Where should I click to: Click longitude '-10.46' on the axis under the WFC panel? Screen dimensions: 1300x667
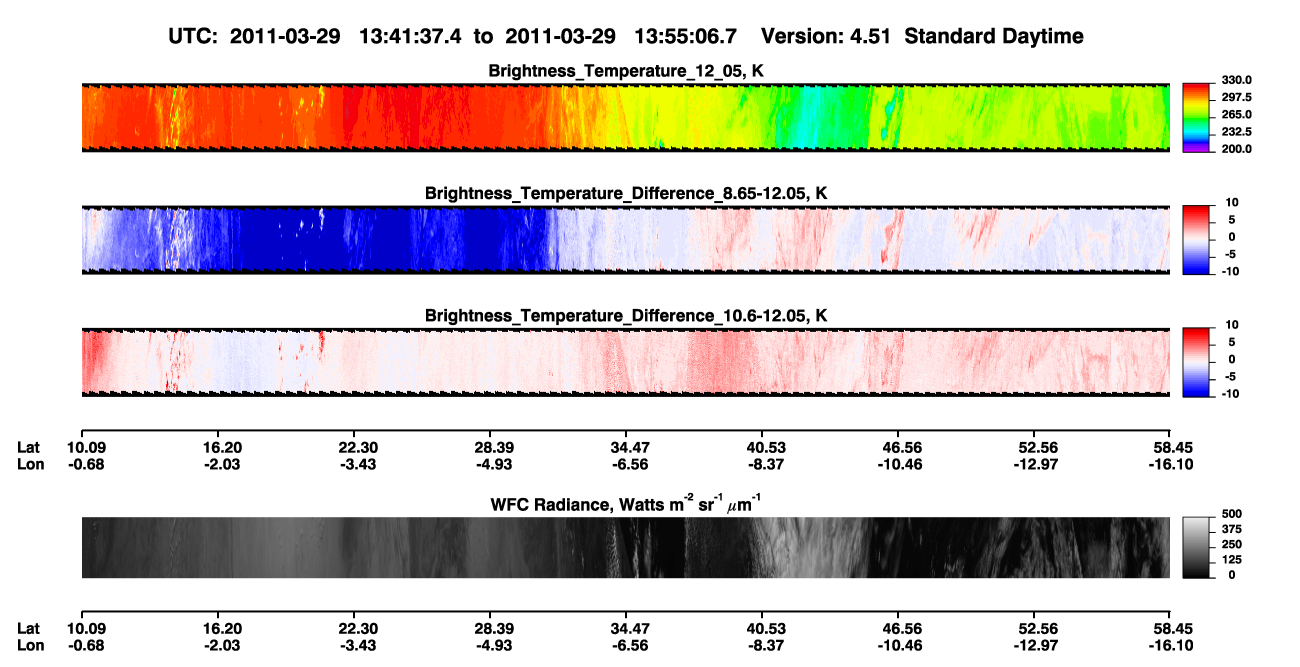click(x=898, y=647)
